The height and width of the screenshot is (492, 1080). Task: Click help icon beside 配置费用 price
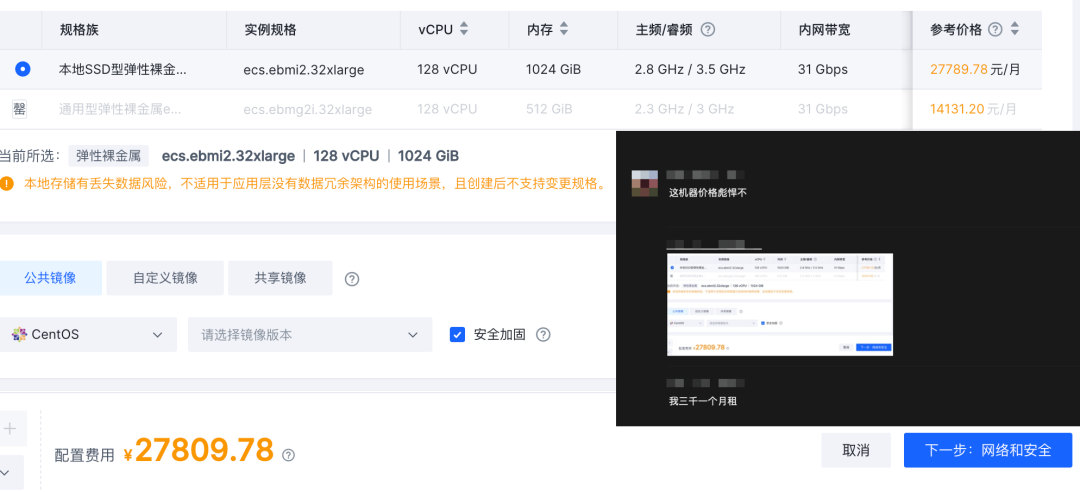(x=289, y=455)
